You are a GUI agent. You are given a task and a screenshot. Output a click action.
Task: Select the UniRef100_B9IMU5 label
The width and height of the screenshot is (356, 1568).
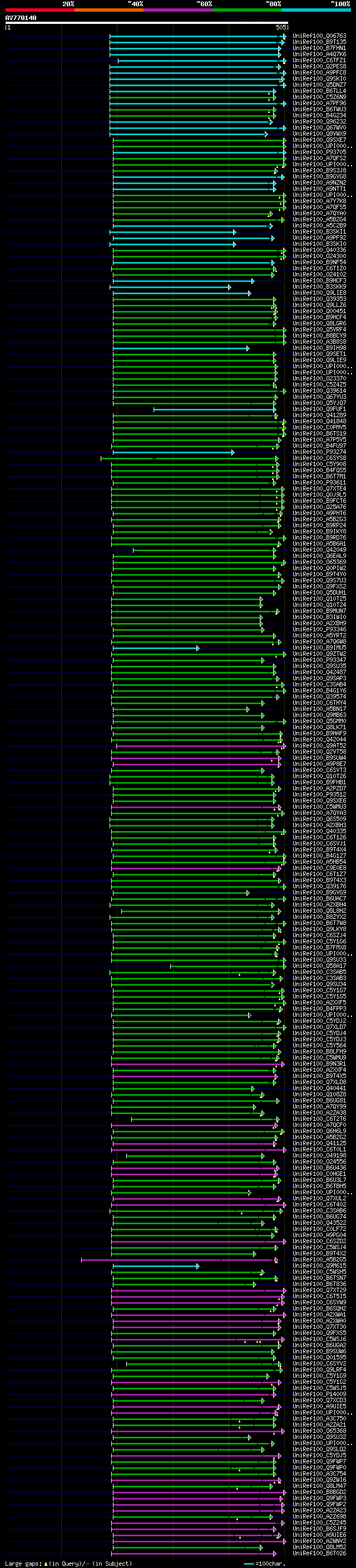click(x=319, y=647)
